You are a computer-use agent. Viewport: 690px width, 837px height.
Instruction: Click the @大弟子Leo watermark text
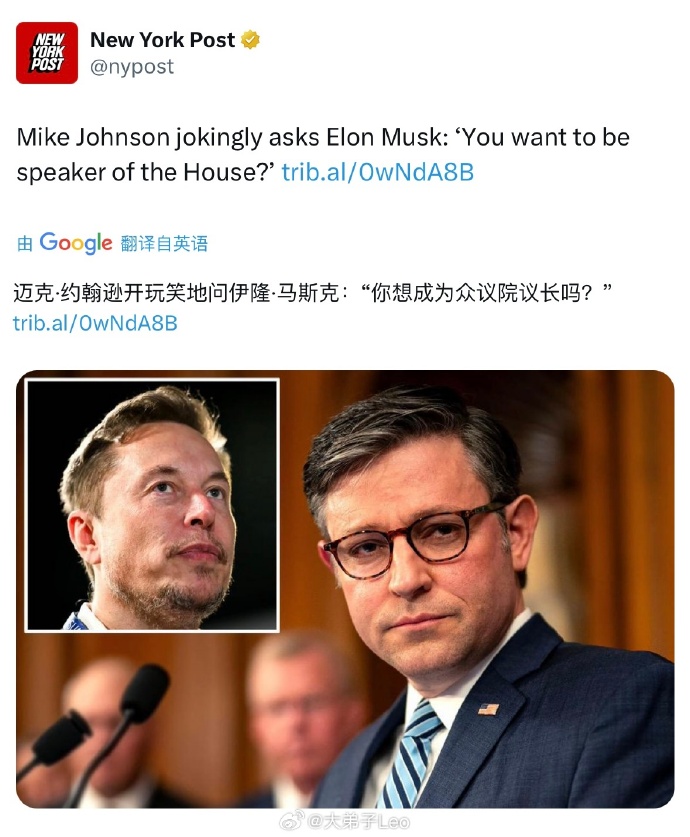[x=359, y=821]
